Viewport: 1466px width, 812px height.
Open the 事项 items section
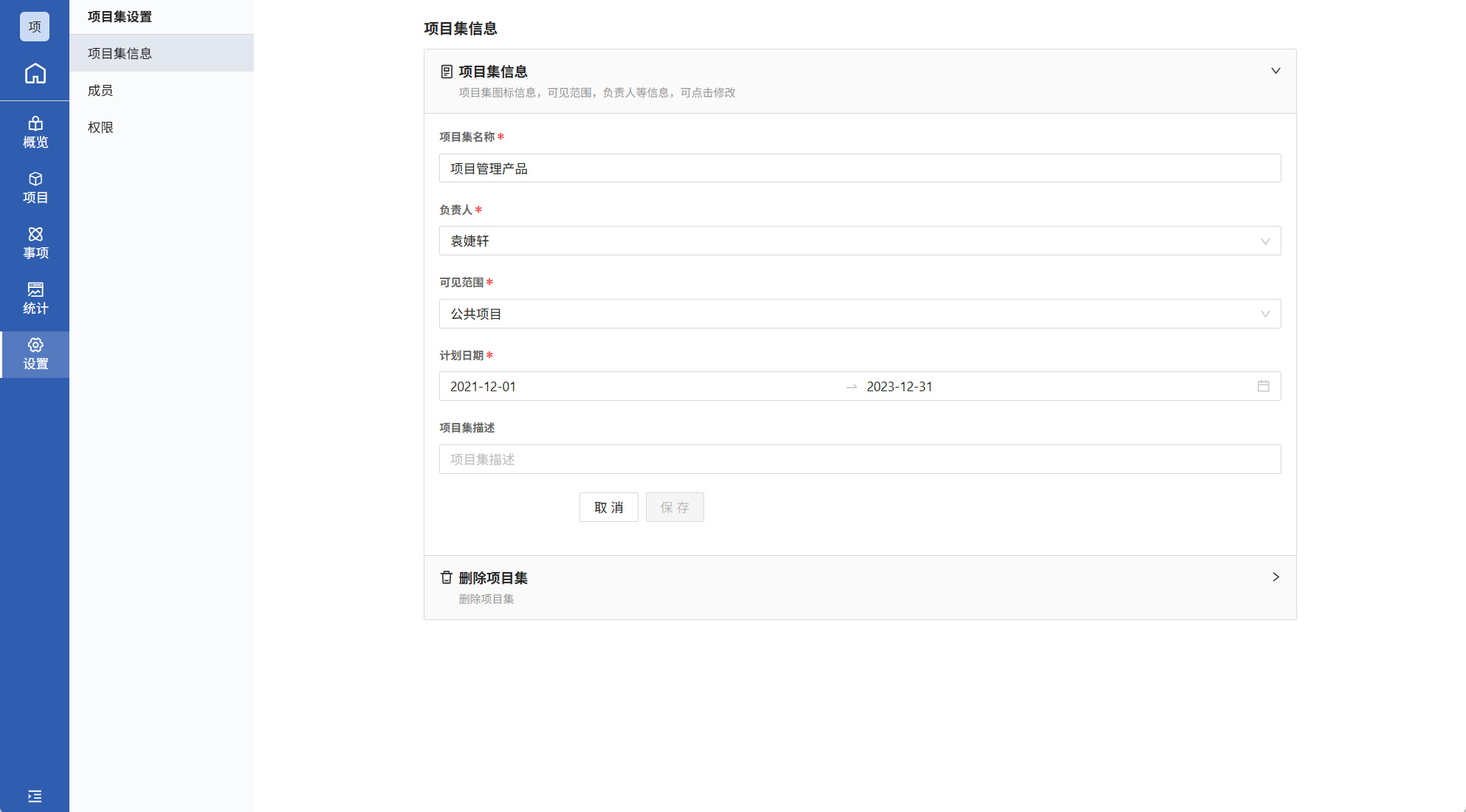click(35, 243)
